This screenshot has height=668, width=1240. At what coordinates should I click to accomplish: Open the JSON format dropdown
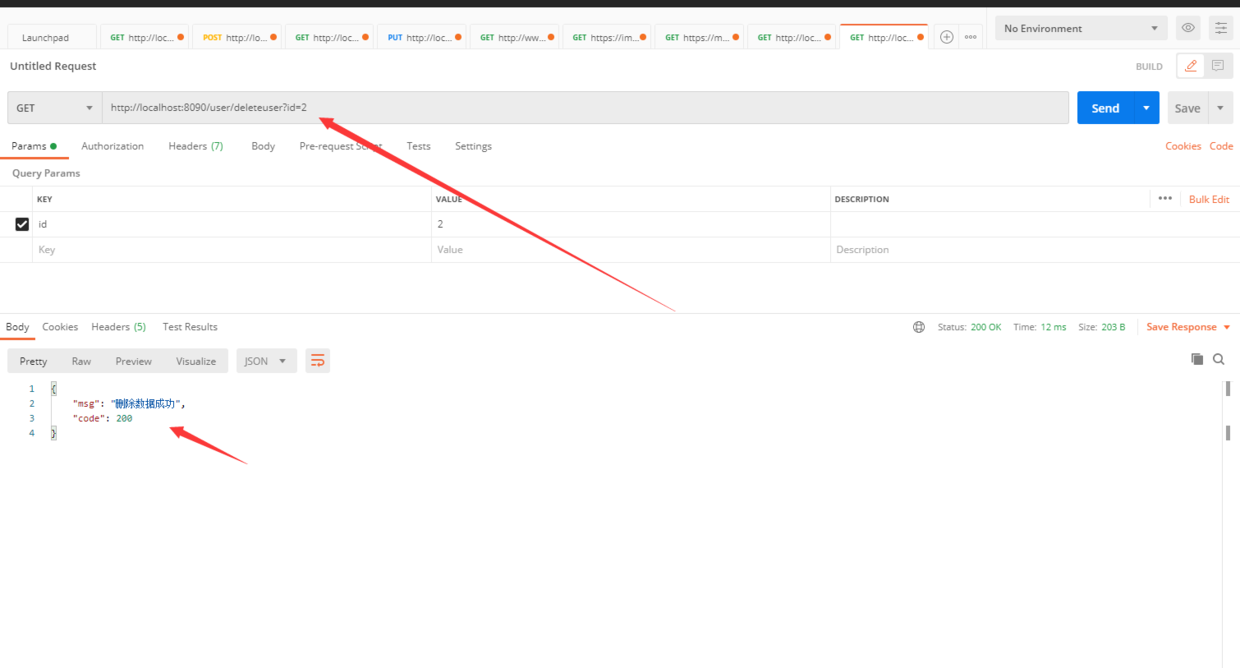[266, 361]
